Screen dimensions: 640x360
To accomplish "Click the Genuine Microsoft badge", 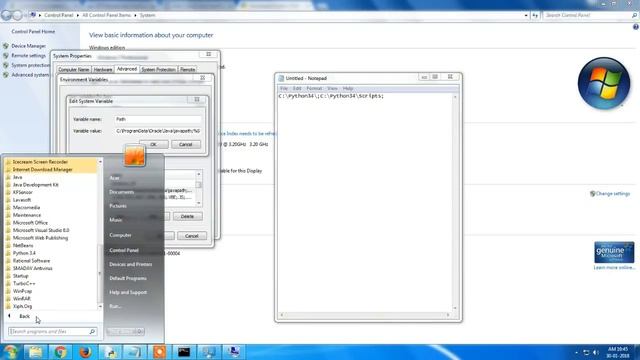I will pyautogui.click(x=614, y=252).
